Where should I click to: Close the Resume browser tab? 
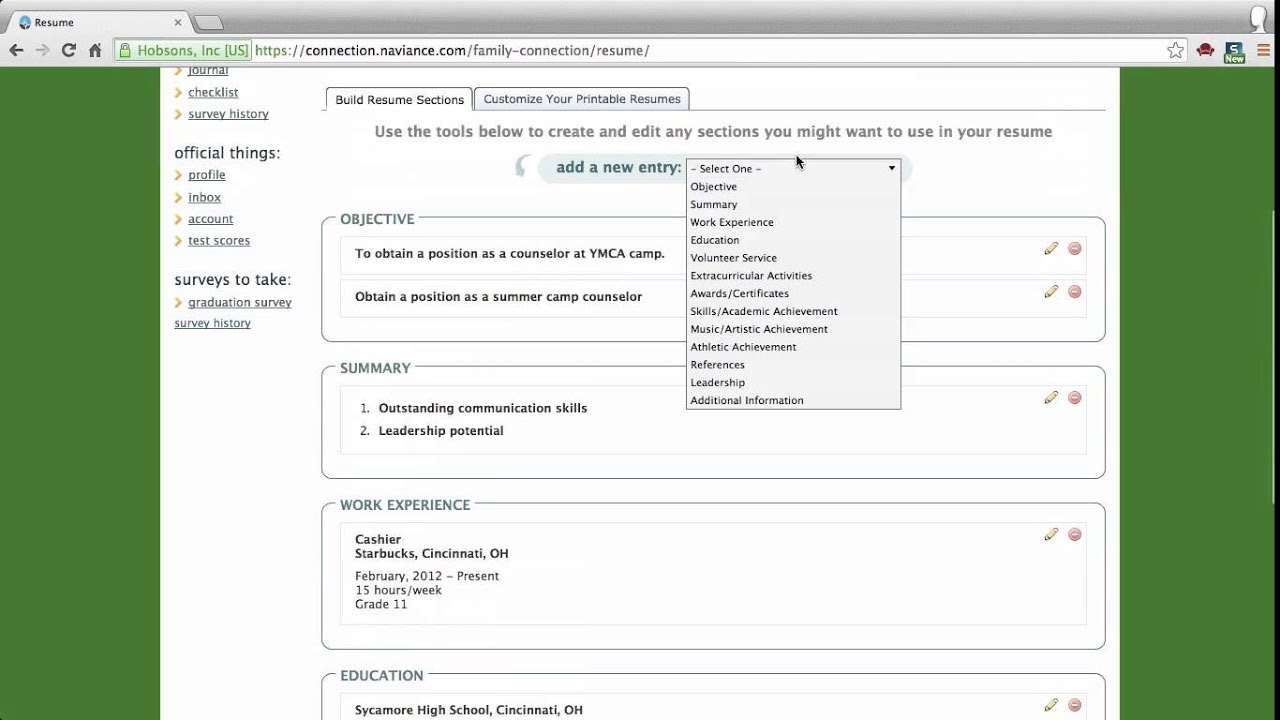(179, 22)
